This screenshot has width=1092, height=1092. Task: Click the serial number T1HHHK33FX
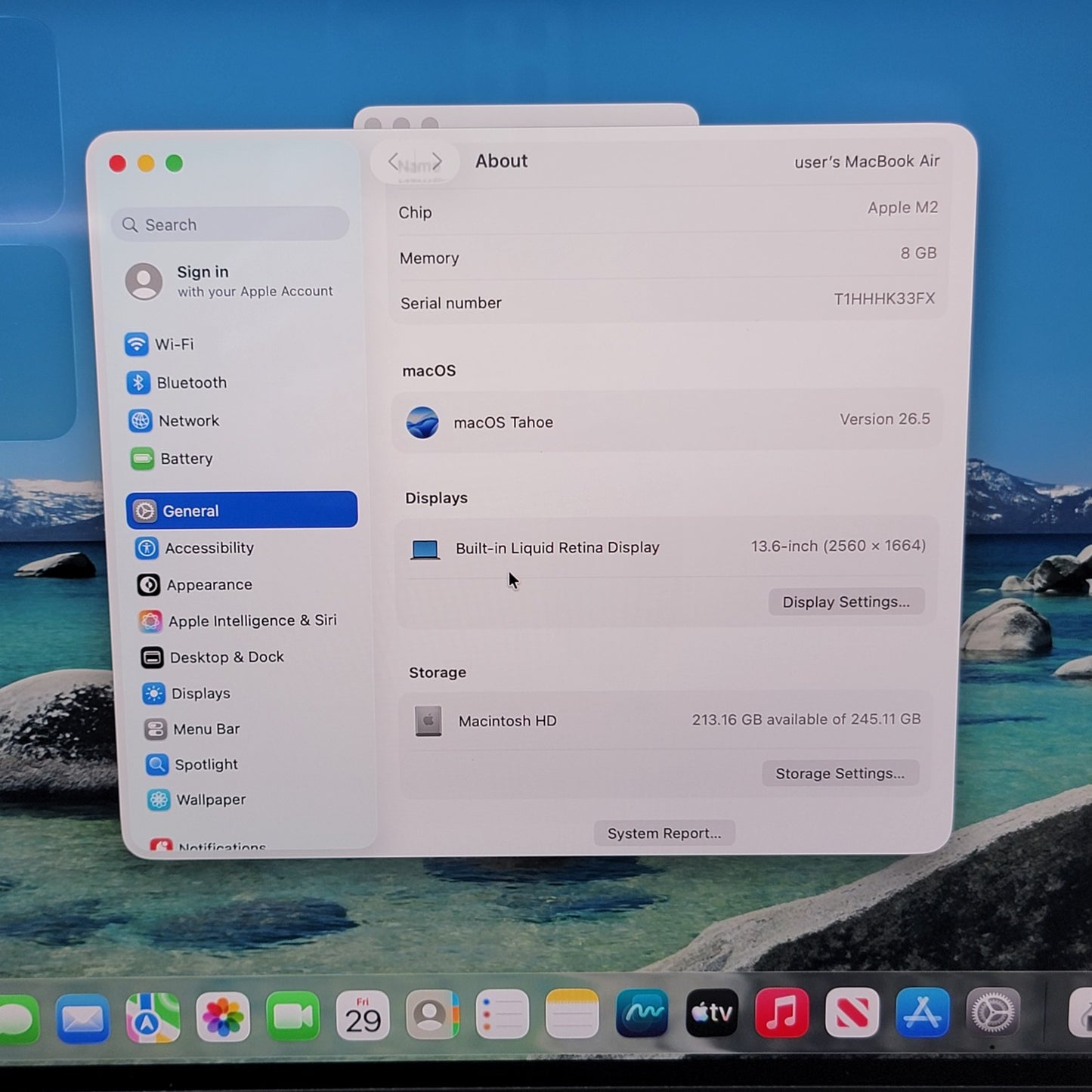884,299
